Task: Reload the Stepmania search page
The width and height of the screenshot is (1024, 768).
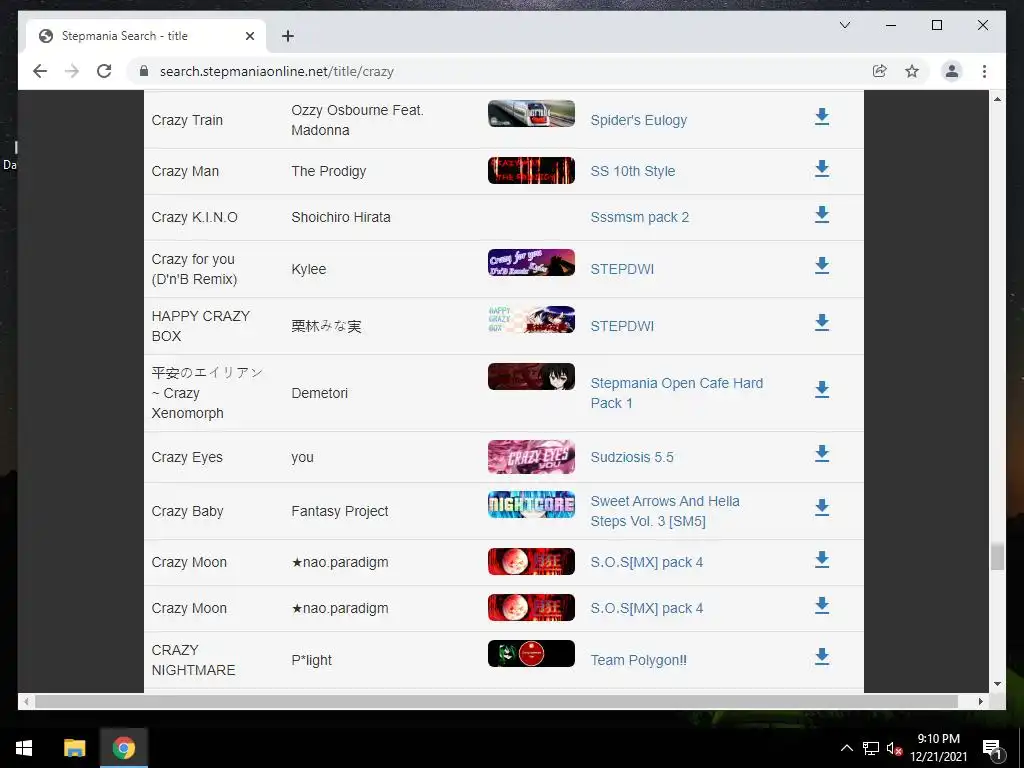Action: click(104, 71)
